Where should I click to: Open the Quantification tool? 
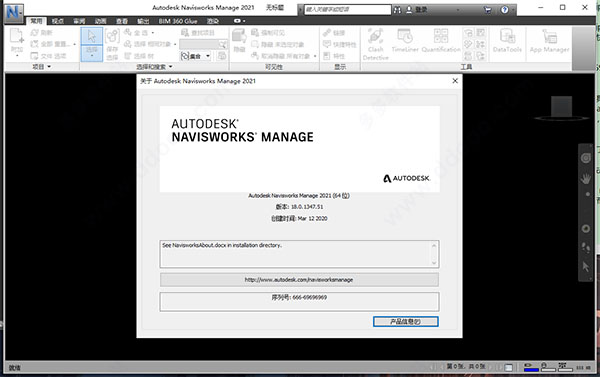pyautogui.click(x=441, y=41)
